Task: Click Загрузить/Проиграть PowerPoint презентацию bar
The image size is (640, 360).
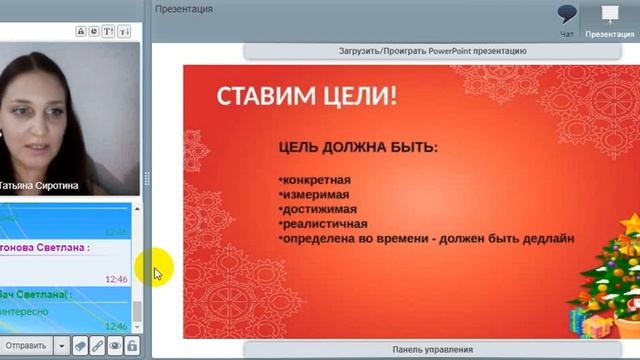Action: point(432,51)
